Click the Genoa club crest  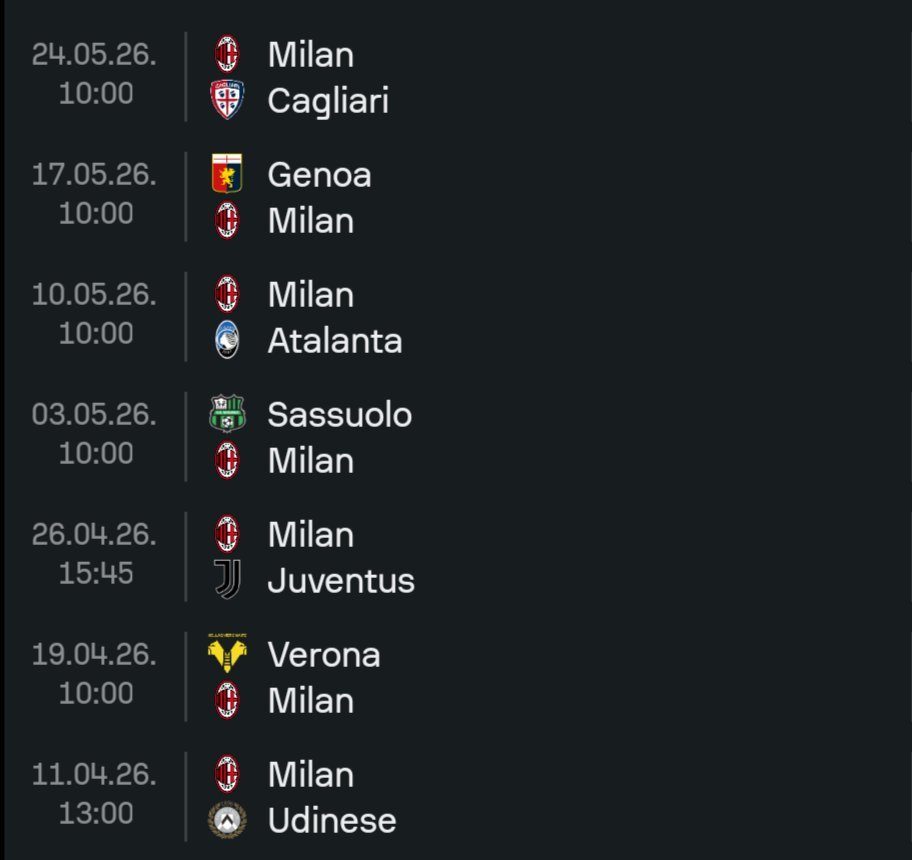227,174
